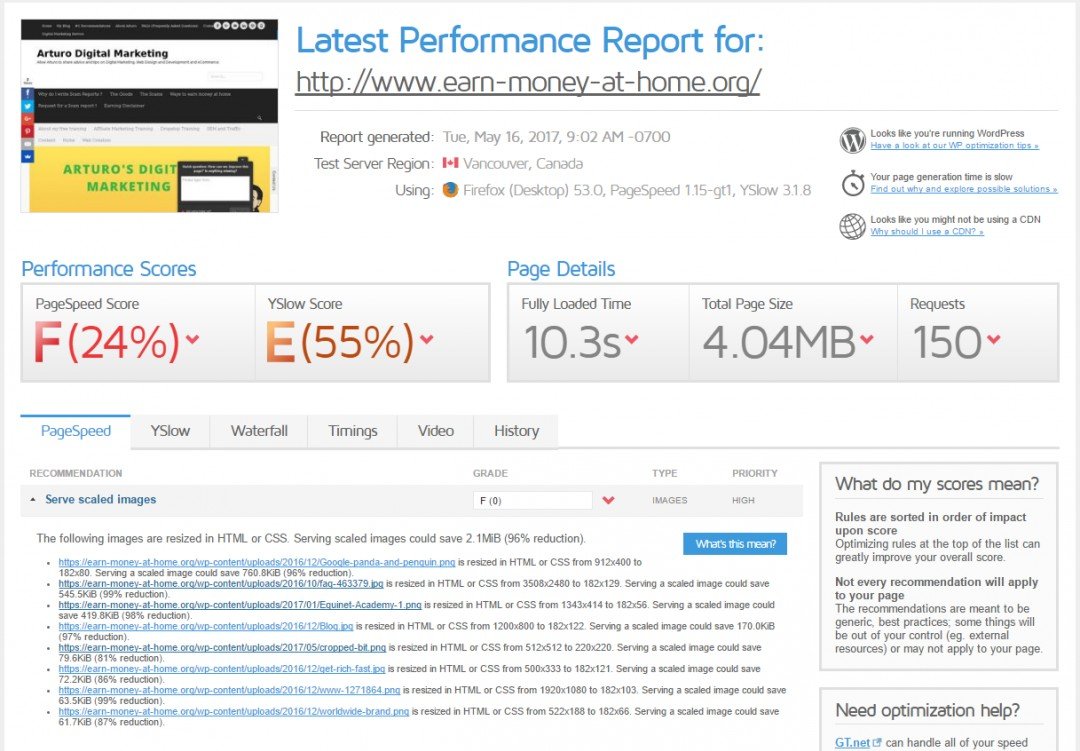Click the TYPE column header
This screenshot has width=1080, height=751.
tap(665, 473)
